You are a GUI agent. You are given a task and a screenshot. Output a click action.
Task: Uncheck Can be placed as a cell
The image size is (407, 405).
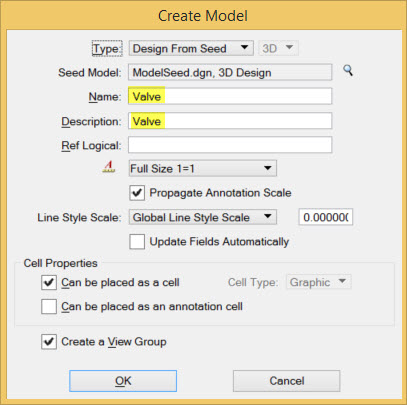tap(49, 282)
